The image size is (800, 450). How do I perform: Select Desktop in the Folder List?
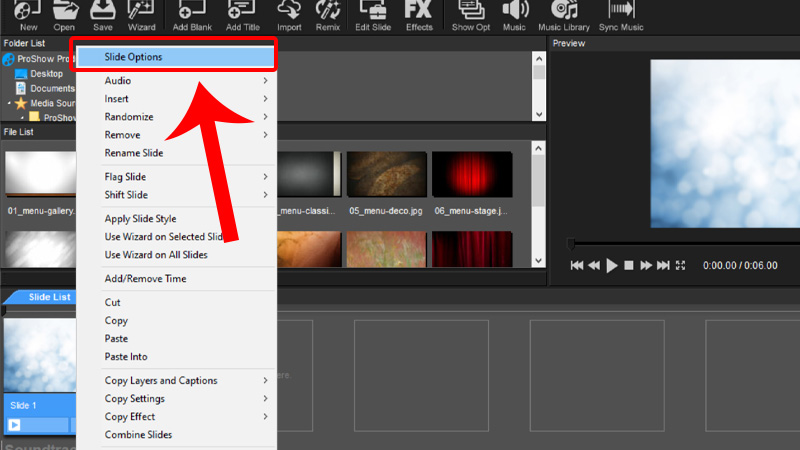[x=46, y=73]
